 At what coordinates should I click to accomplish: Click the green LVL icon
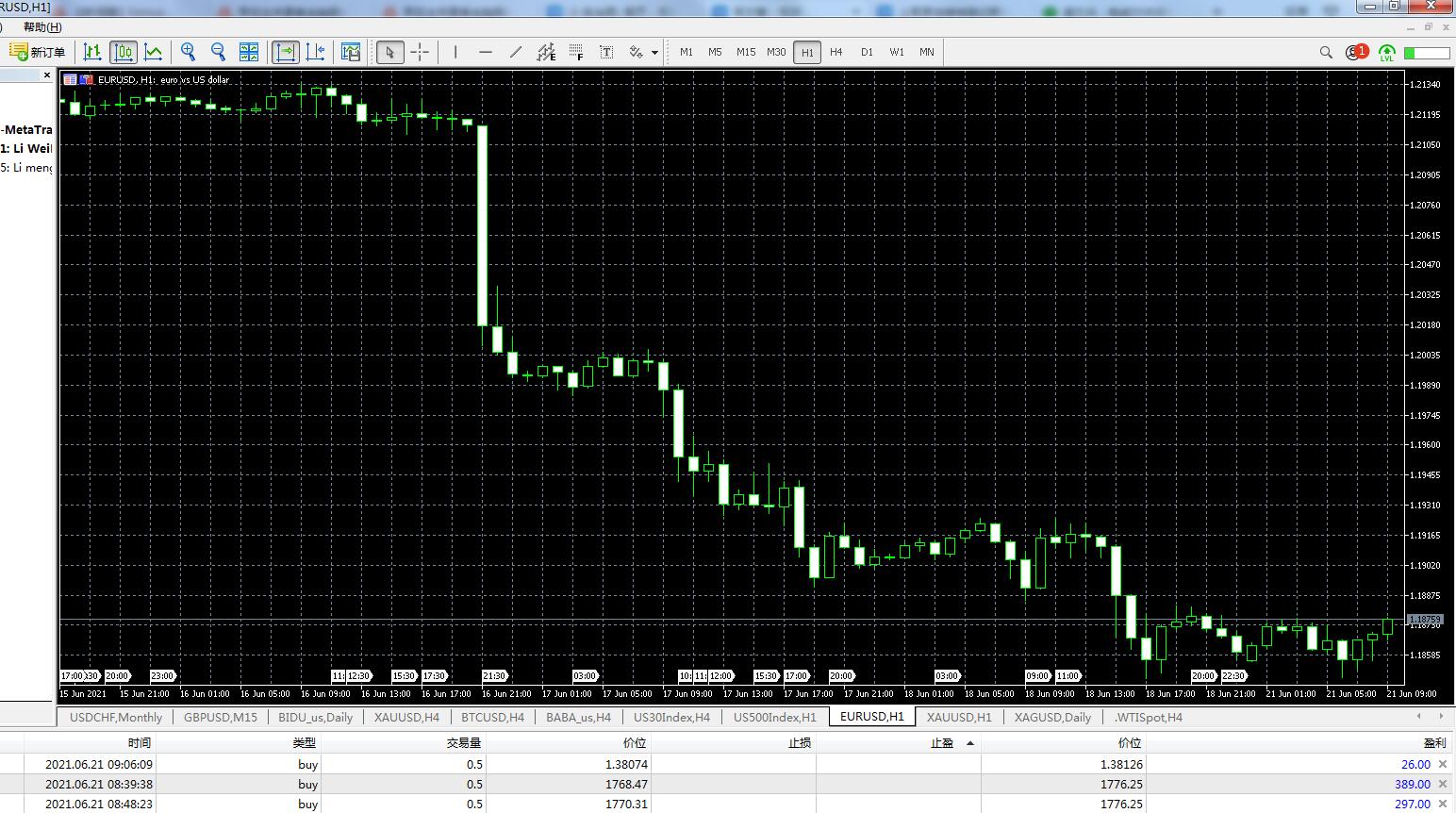pos(1387,53)
